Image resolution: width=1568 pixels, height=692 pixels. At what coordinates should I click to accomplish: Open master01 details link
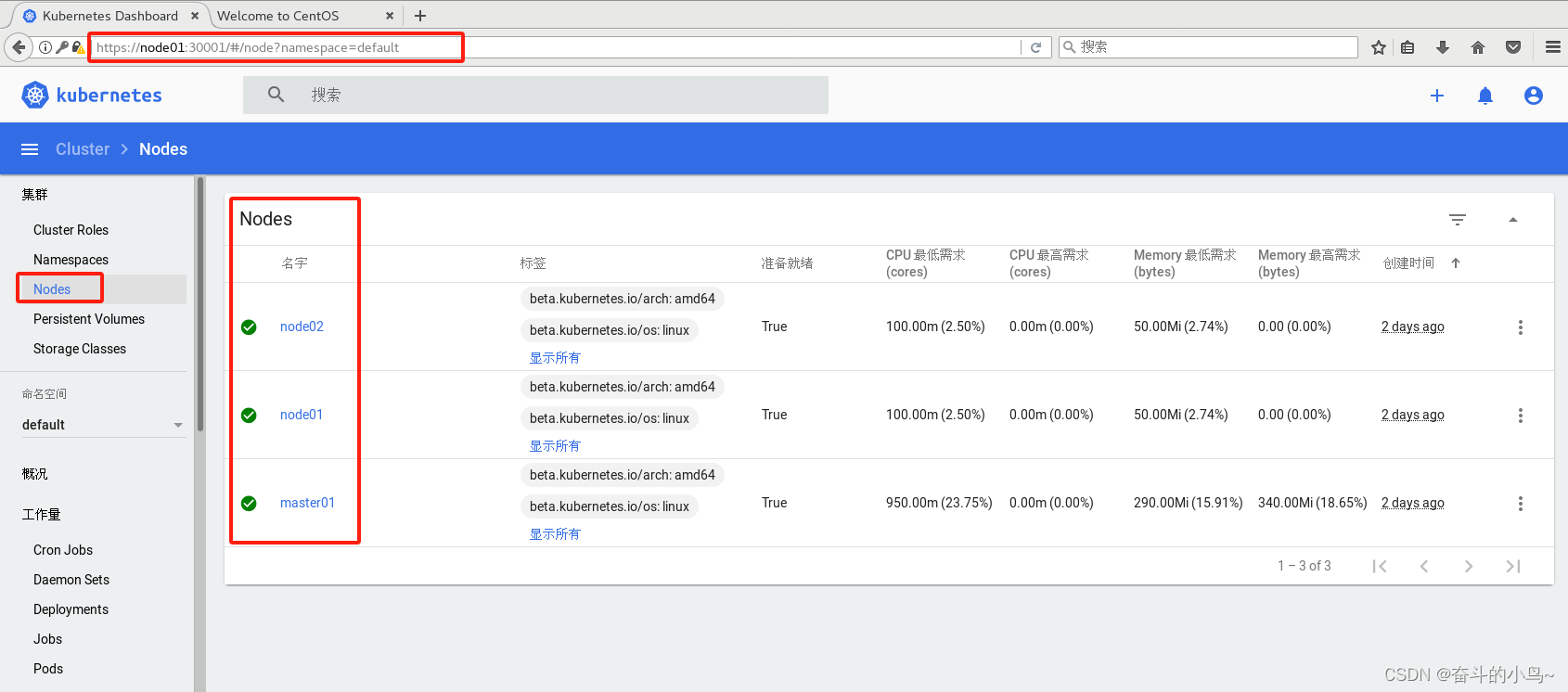coord(307,503)
